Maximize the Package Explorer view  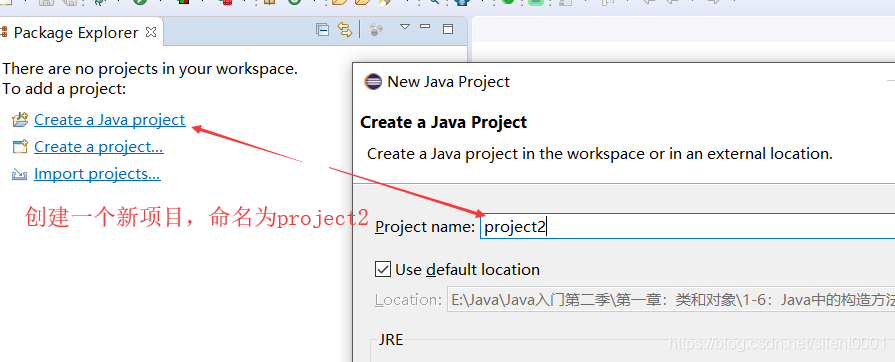point(448,29)
